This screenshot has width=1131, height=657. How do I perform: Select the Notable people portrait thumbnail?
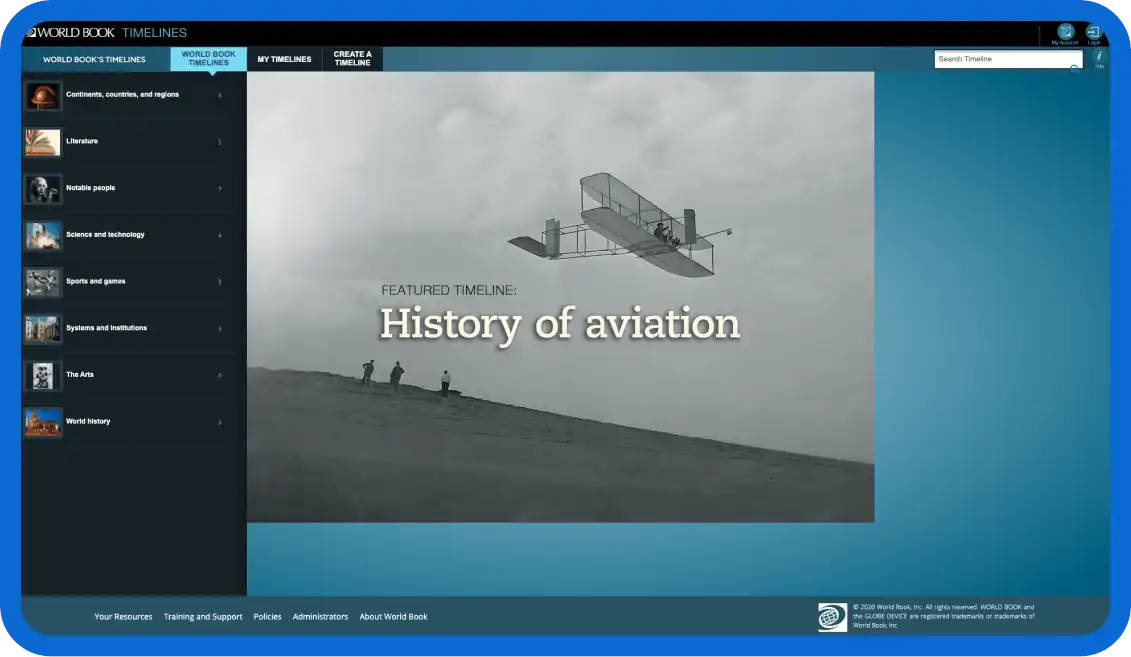[x=43, y=188]
